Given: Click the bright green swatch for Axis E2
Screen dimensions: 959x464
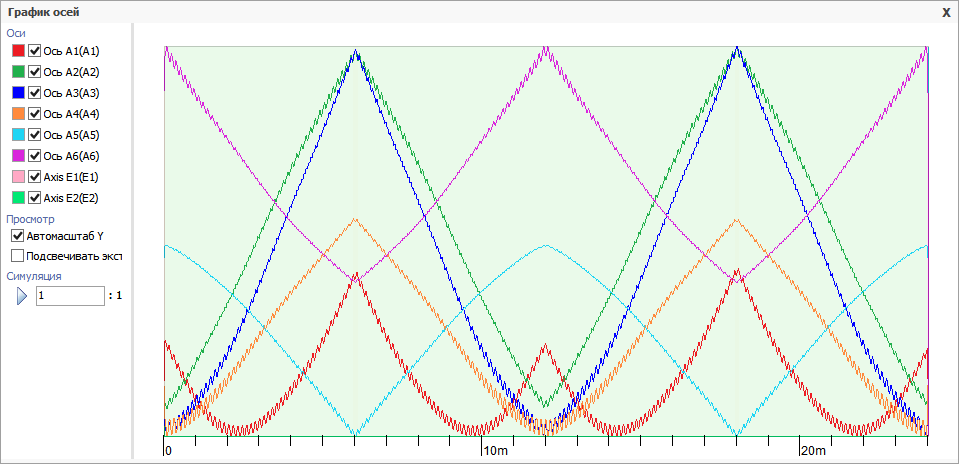Looking at the screenshot, I should point(18,198).
